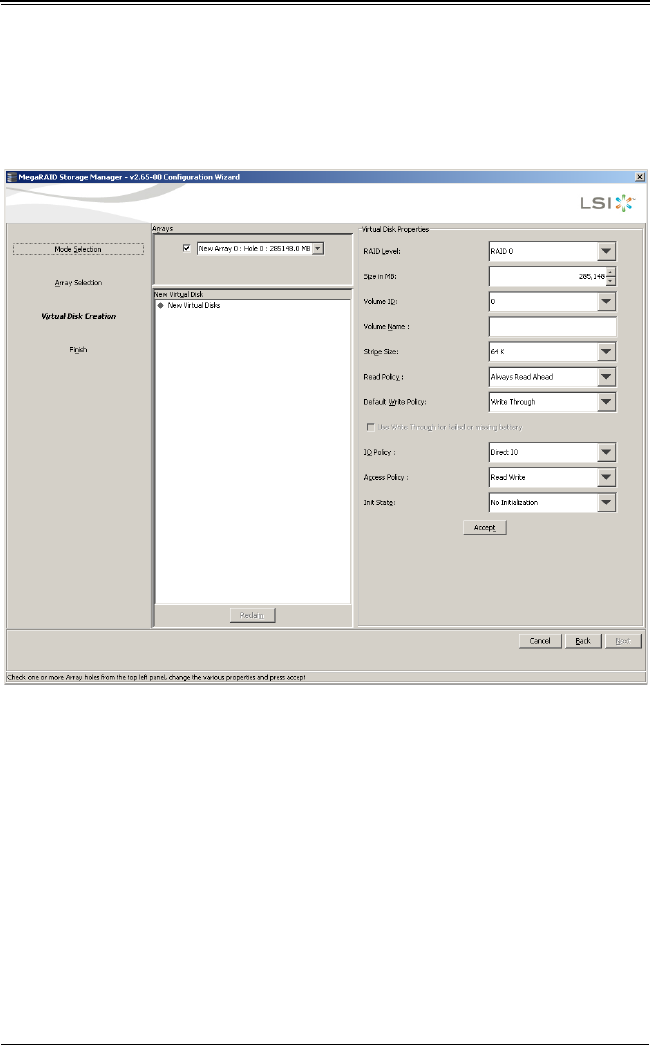
Task: Toggle the New Array 0 checkbox
Action: pyautogui.click(x=187, y=248)
